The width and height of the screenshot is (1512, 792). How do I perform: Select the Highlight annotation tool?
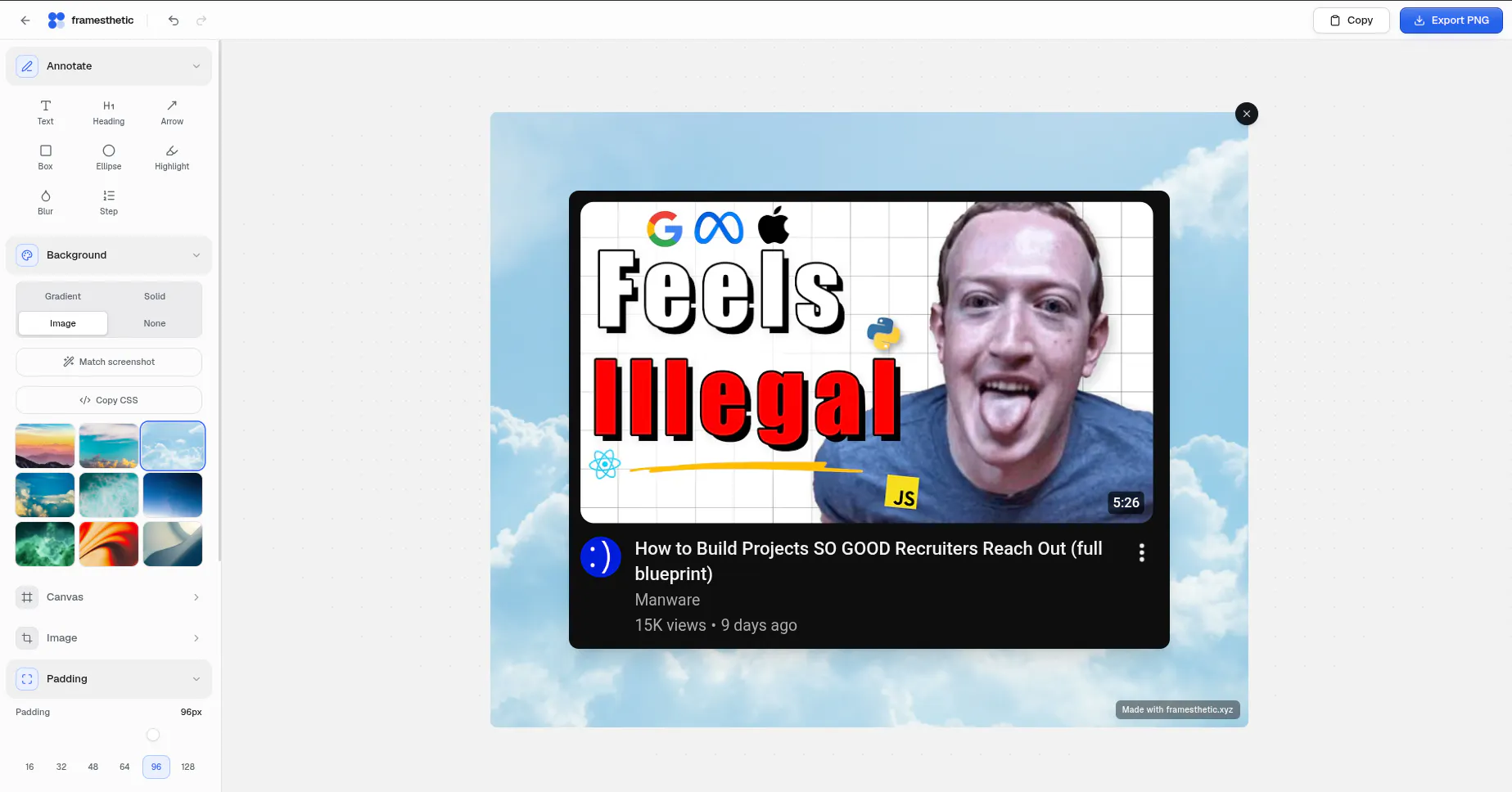pos(172,158)
